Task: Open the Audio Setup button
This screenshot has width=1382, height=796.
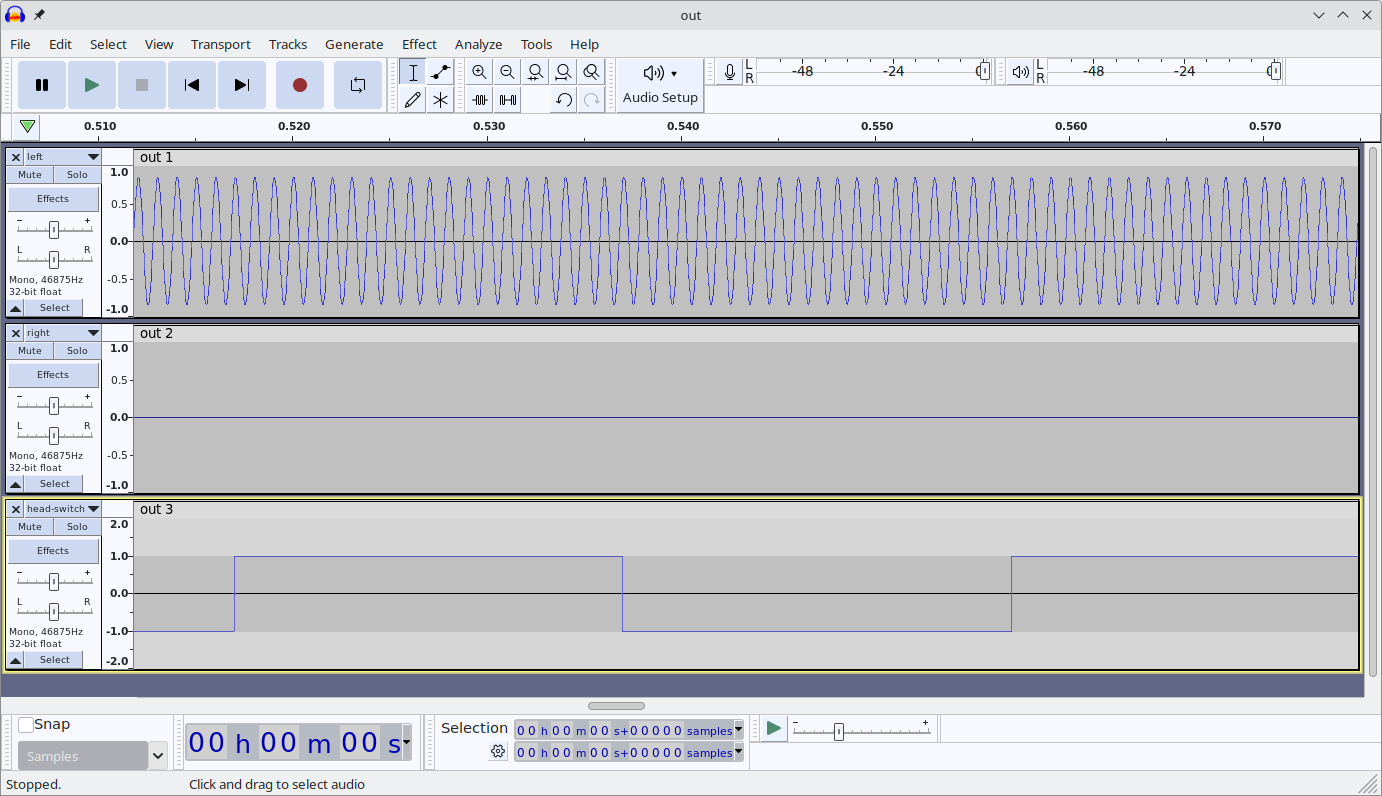Action: (x=660, y=85)
